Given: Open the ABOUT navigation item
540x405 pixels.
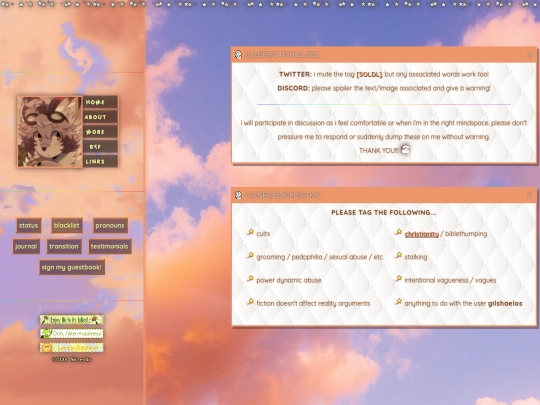Looking at the screenshot, I should pyautogui.click(x=101, y=117).
